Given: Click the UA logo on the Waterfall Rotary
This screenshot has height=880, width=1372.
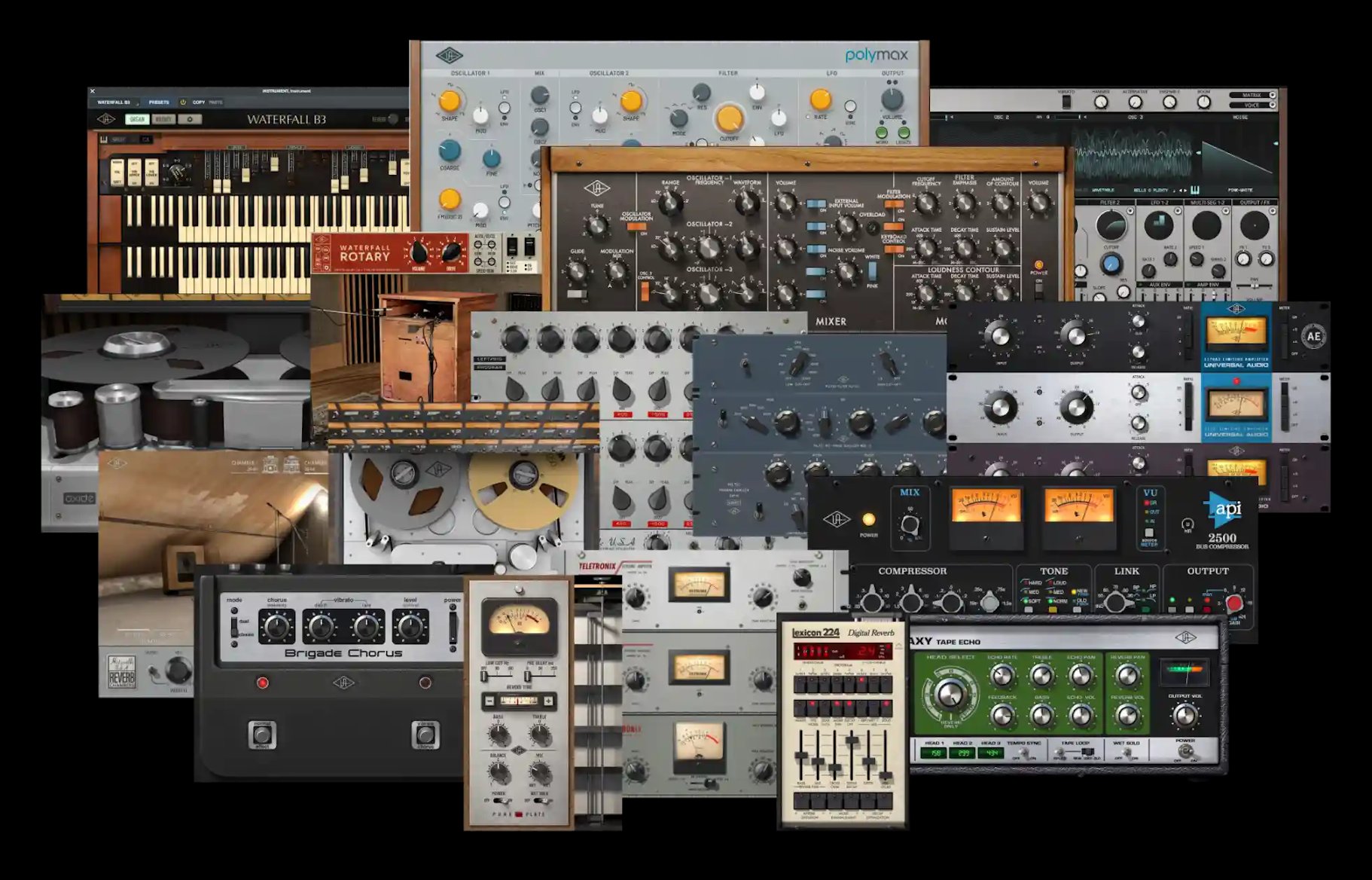Looking at the screenshot, I should tap(322, 241).
